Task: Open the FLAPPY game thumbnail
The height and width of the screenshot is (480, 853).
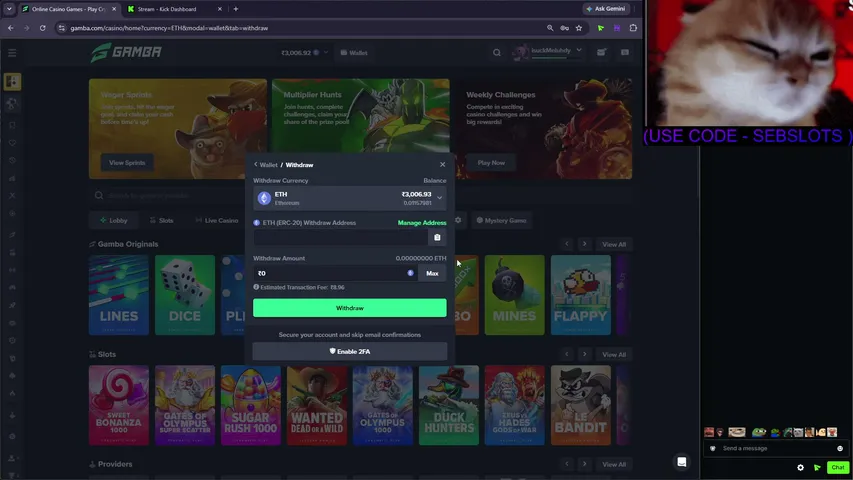Action: coord(580,295)
